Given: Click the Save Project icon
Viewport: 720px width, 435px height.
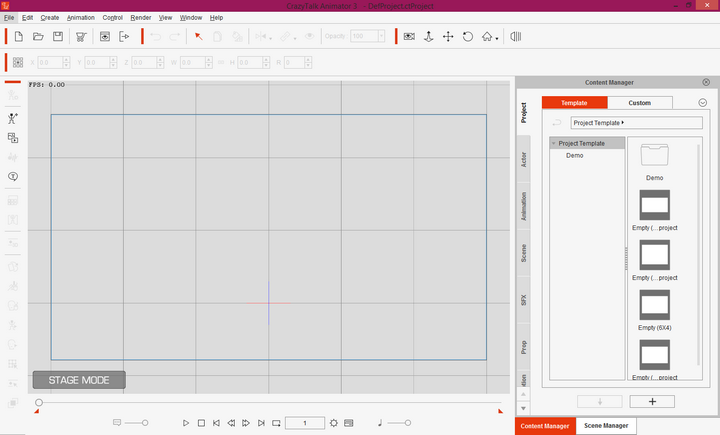Looking at the screenshot, I should tap(58, 36).
